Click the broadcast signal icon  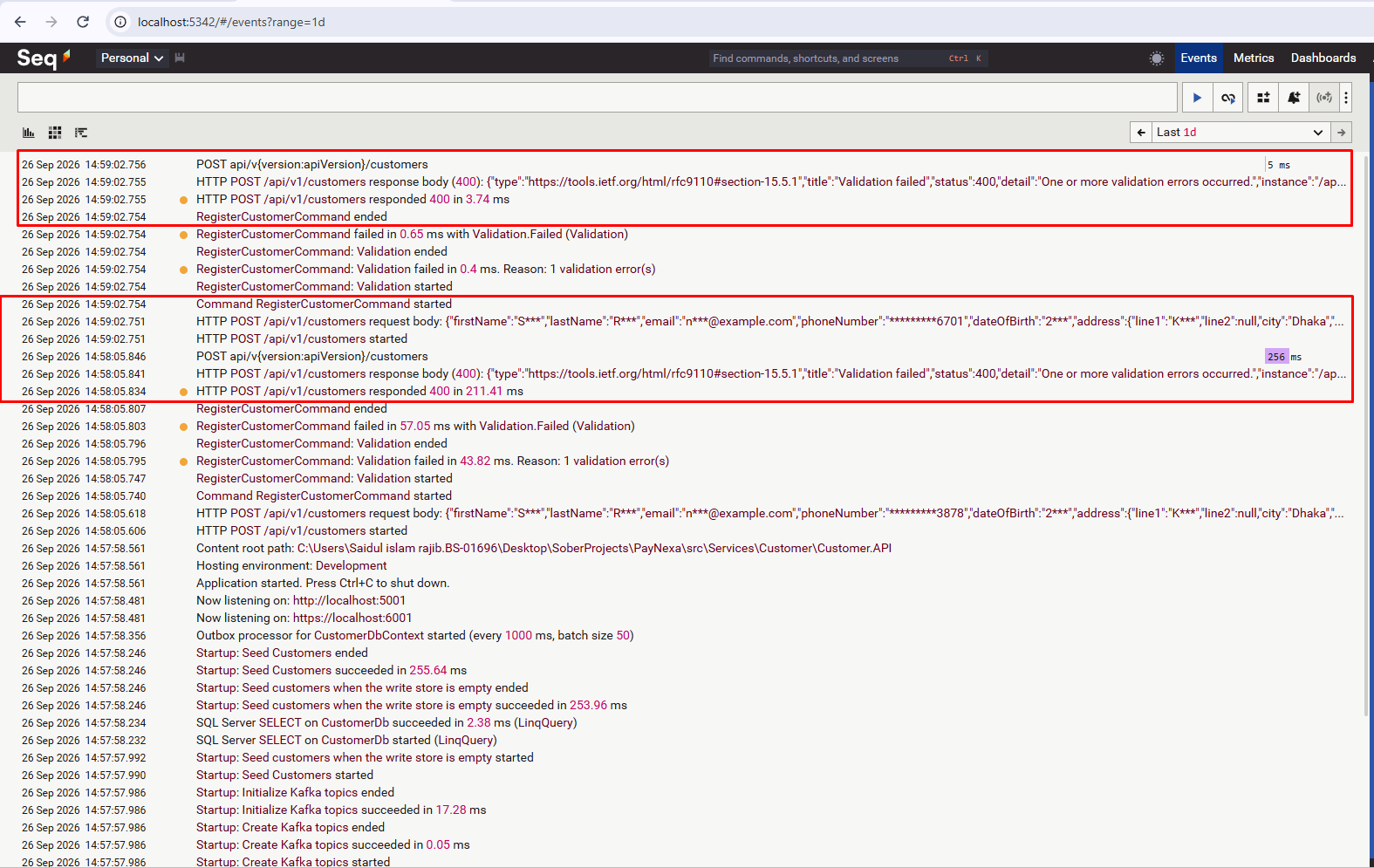1324,98
